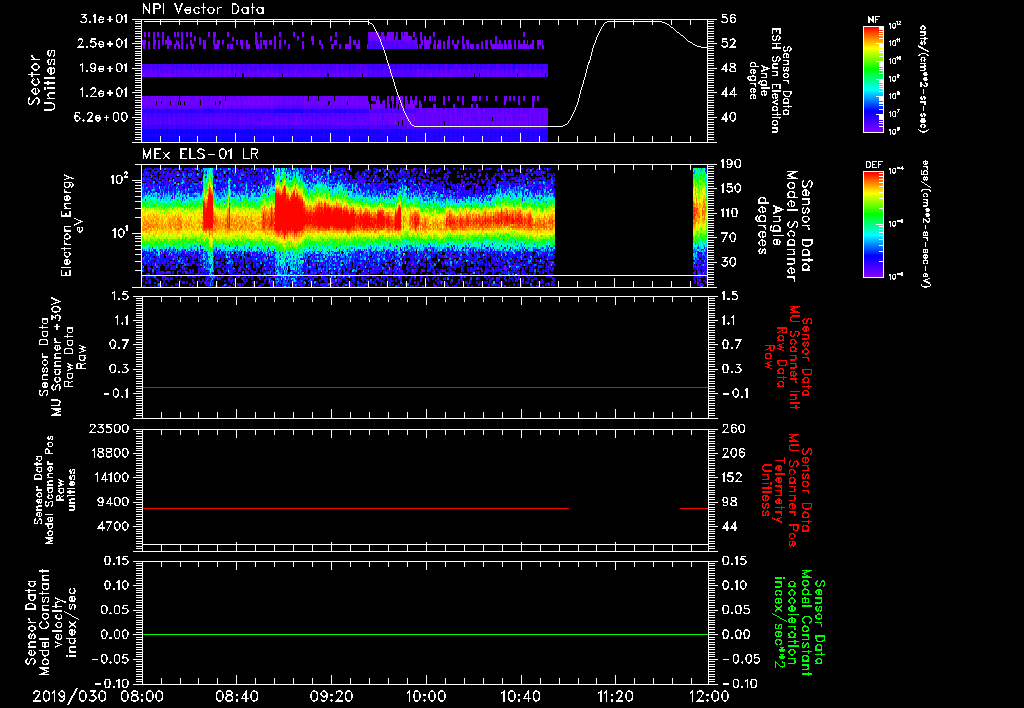
Task: Click the "08:40" time tick label
Action: 237,696
